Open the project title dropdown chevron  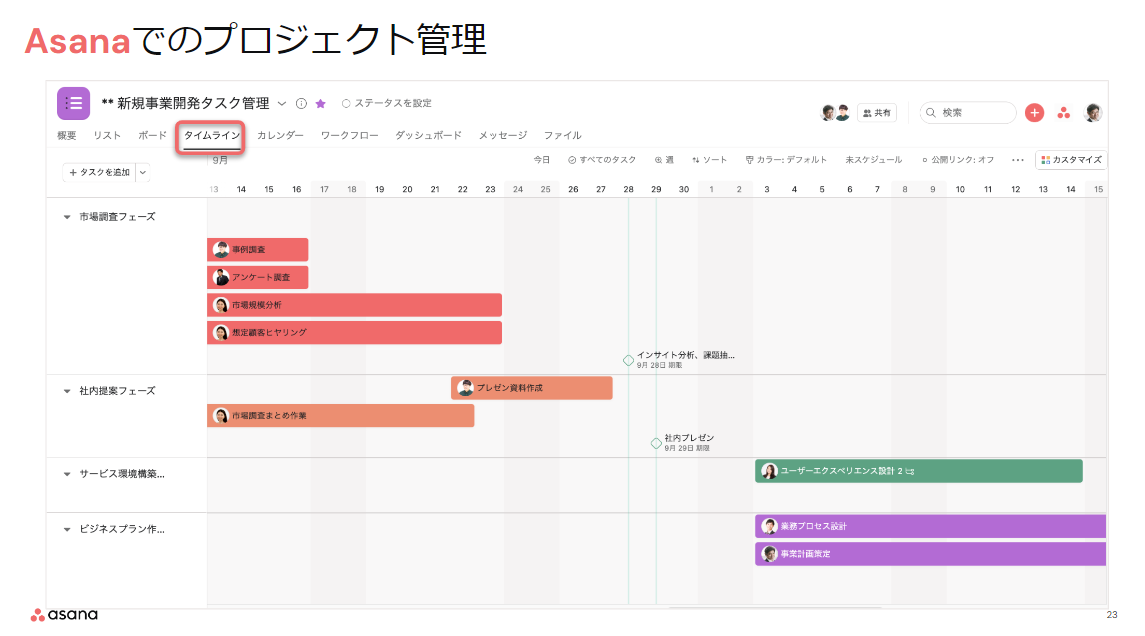[x=282, y=104]
